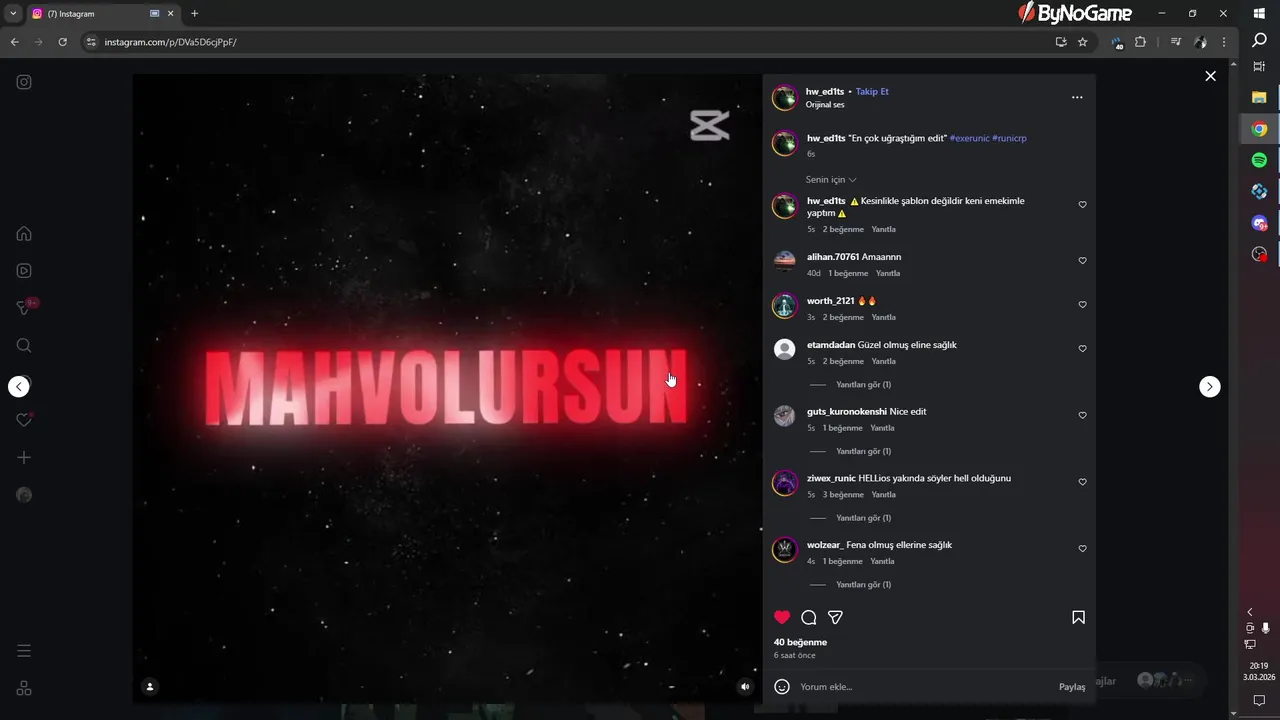Expand the 'Senin için' comment sorting dropdown
The height and width of the screenshot is (720, 1280).
tap(831, 180)
